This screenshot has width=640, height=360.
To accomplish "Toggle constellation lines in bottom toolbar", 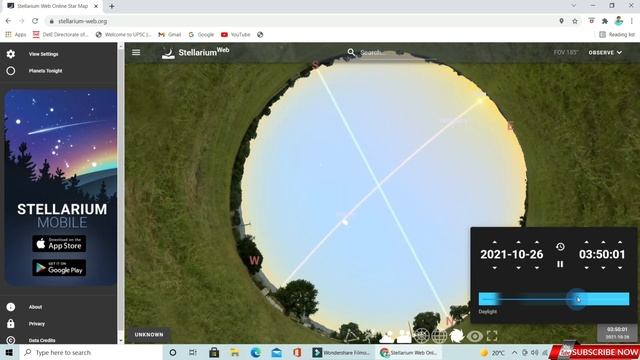I will (351, 336).
